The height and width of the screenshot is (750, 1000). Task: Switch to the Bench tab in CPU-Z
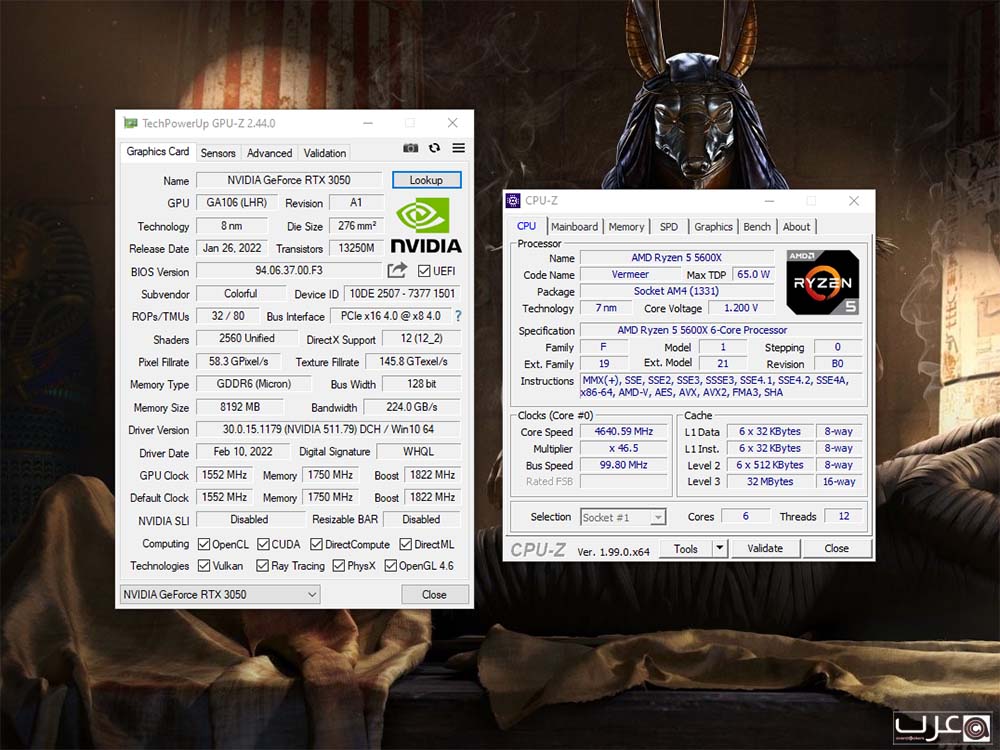pyautogui.click(x=757, y=227)
